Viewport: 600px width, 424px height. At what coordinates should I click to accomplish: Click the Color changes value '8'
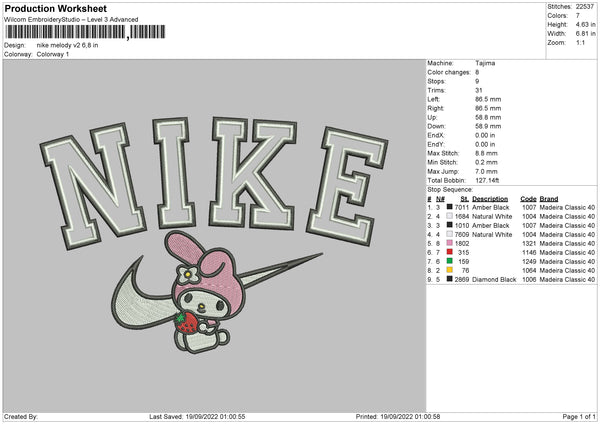[x=477, y=72]
